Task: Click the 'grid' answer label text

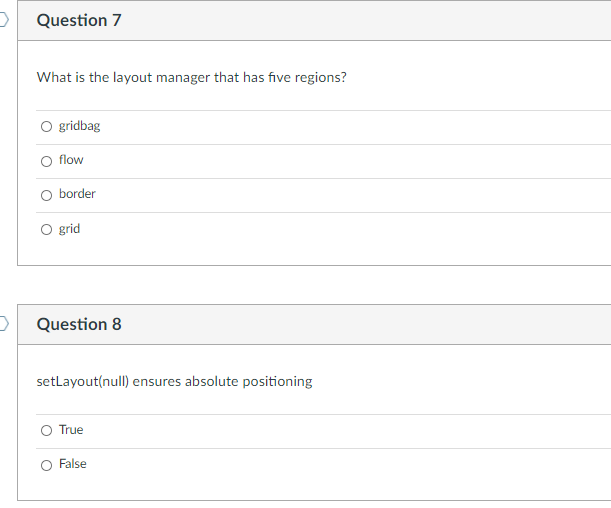Action: [69, 229]
